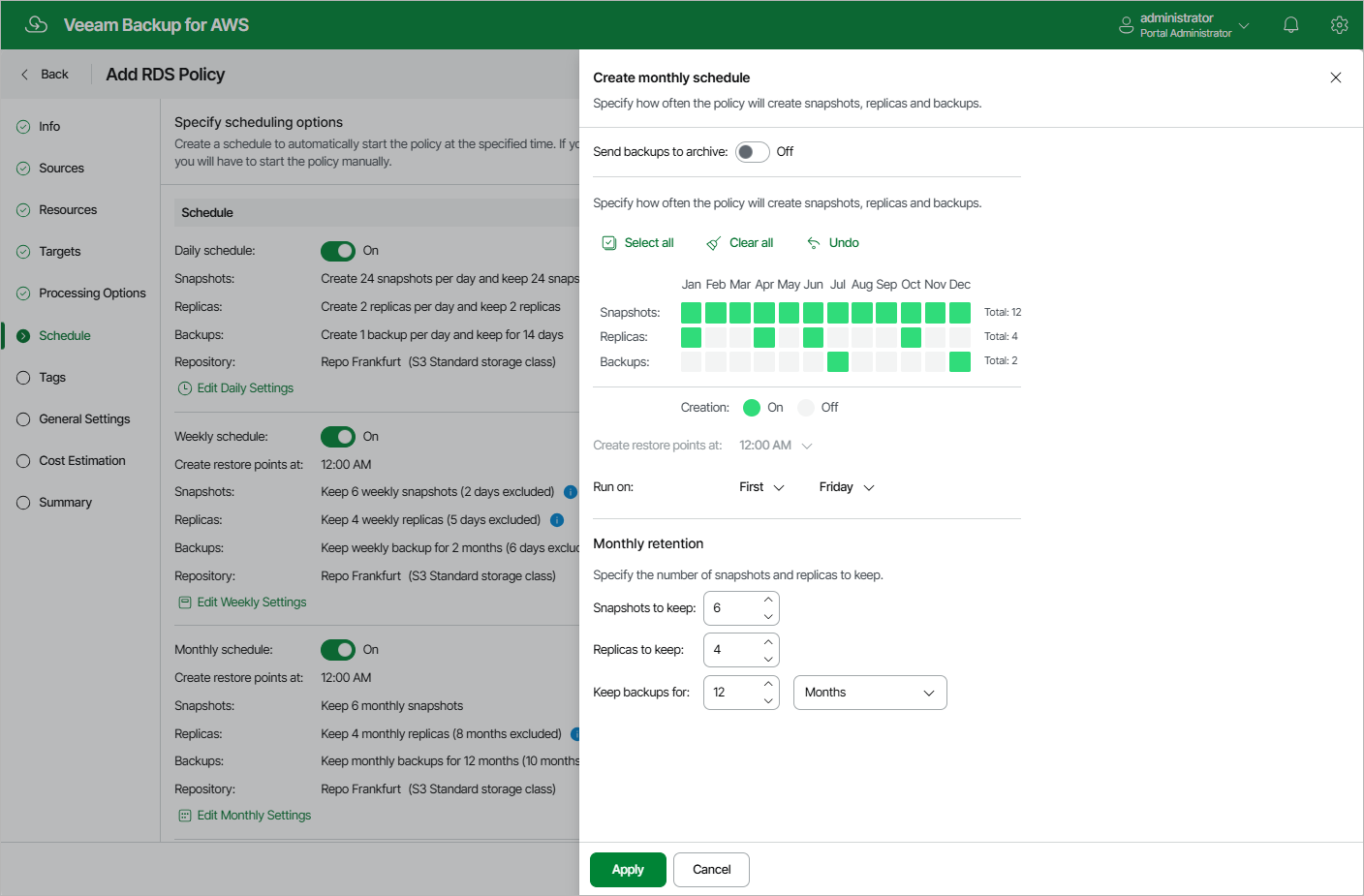Go to the Resources step
Image resolution: width=1364 pixels, height=896 pixels.
coord(68,210)
